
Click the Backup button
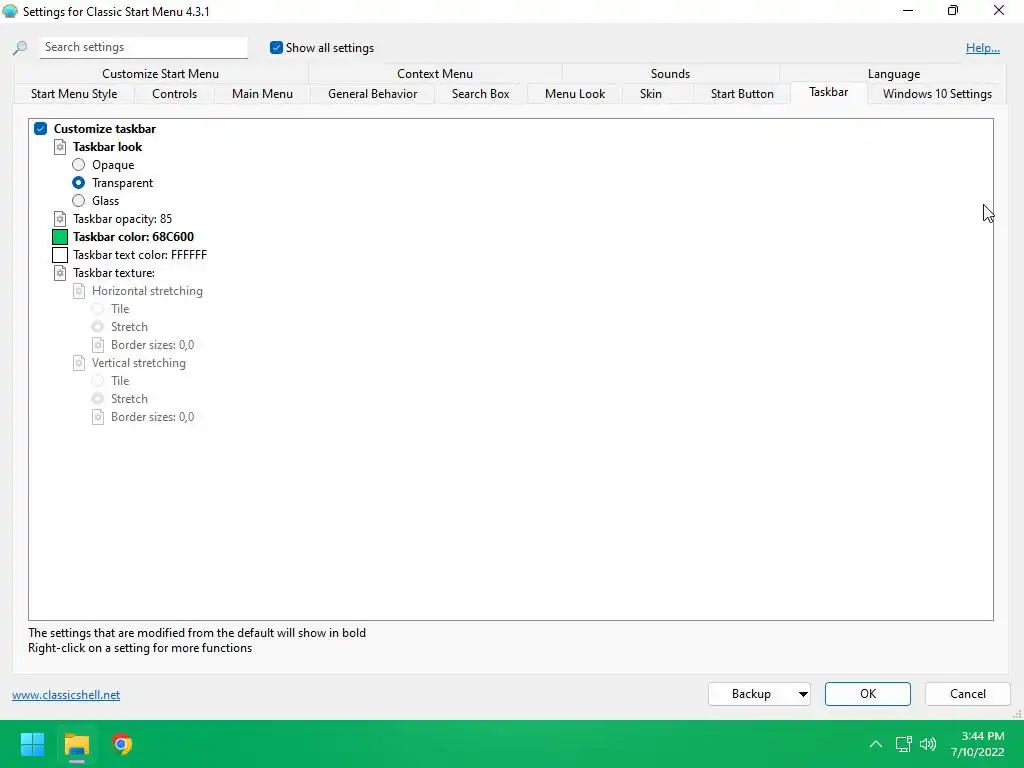click(751, 694)
